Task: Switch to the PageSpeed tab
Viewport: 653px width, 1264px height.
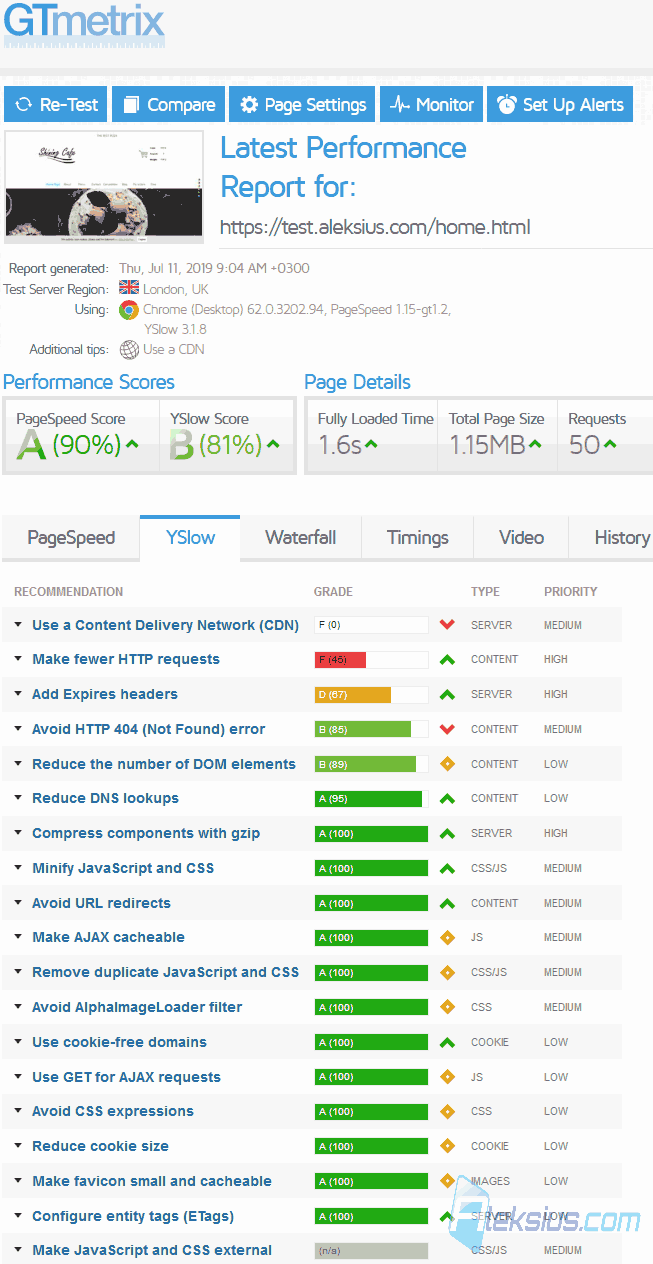Action: (x=71, y=538)
